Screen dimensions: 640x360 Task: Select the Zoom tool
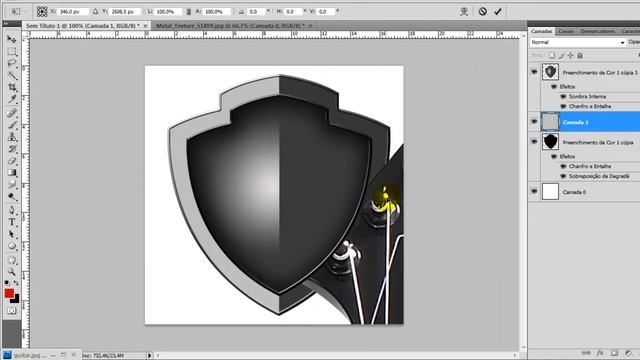tap(12, 272)
